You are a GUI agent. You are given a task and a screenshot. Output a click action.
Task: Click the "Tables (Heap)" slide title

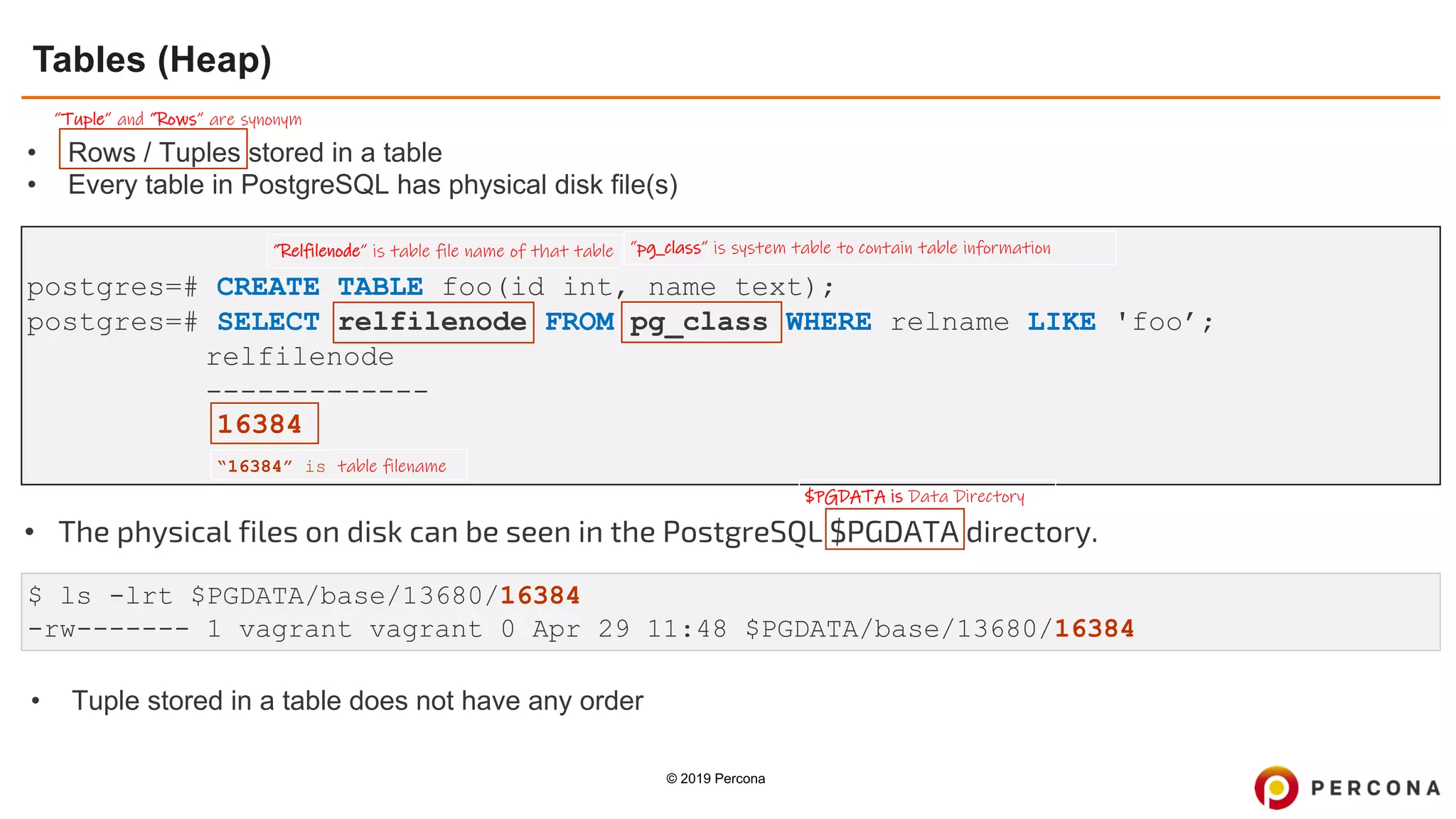point(152,60)
